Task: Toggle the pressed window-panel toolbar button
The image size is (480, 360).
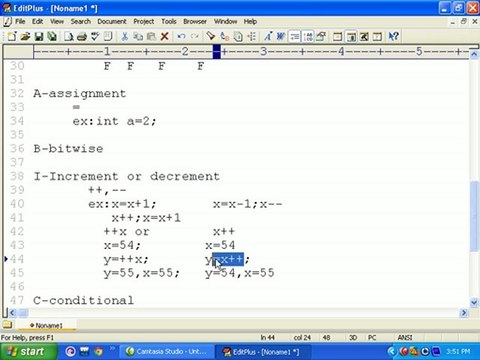Action: point(351,36)
